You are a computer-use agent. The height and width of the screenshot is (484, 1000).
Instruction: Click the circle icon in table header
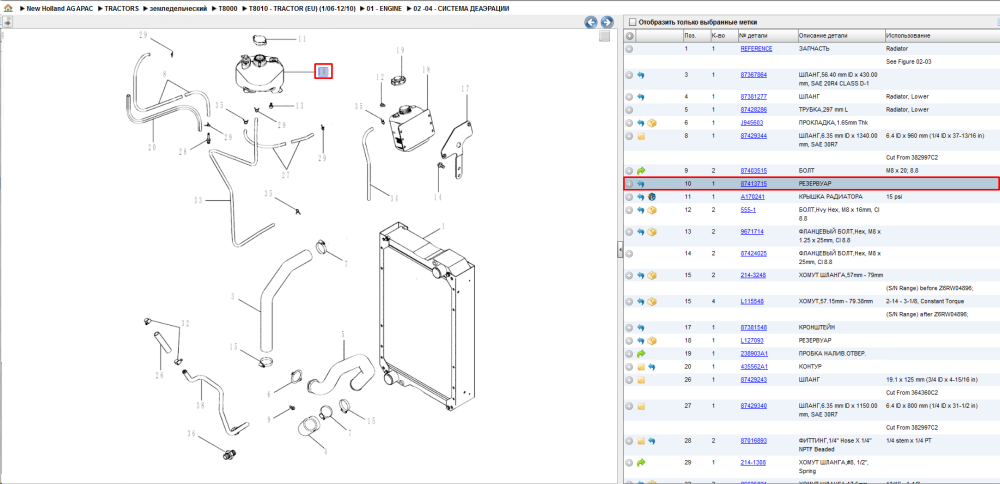(629, 36)
